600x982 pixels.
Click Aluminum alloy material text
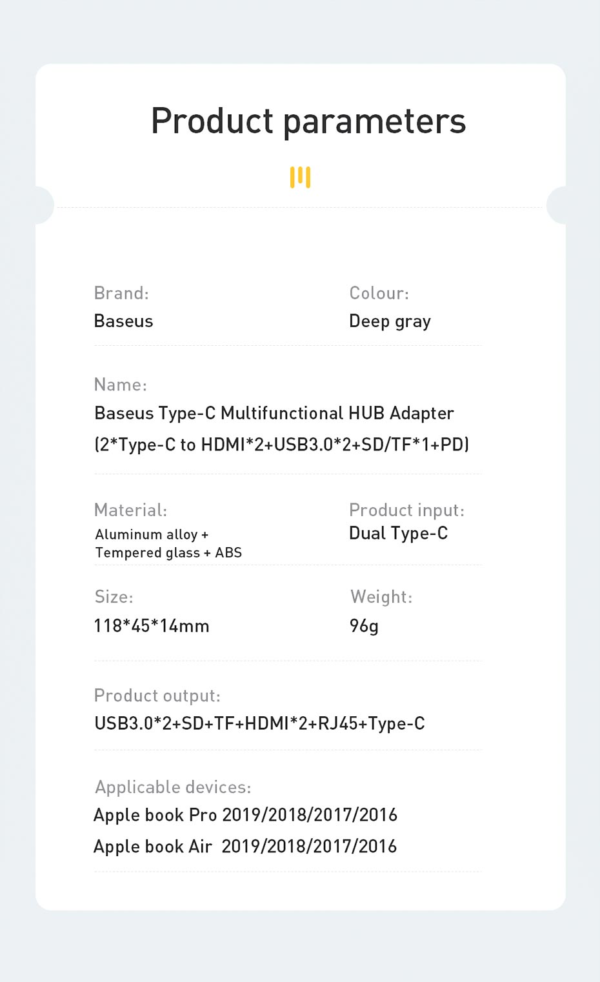152,535
